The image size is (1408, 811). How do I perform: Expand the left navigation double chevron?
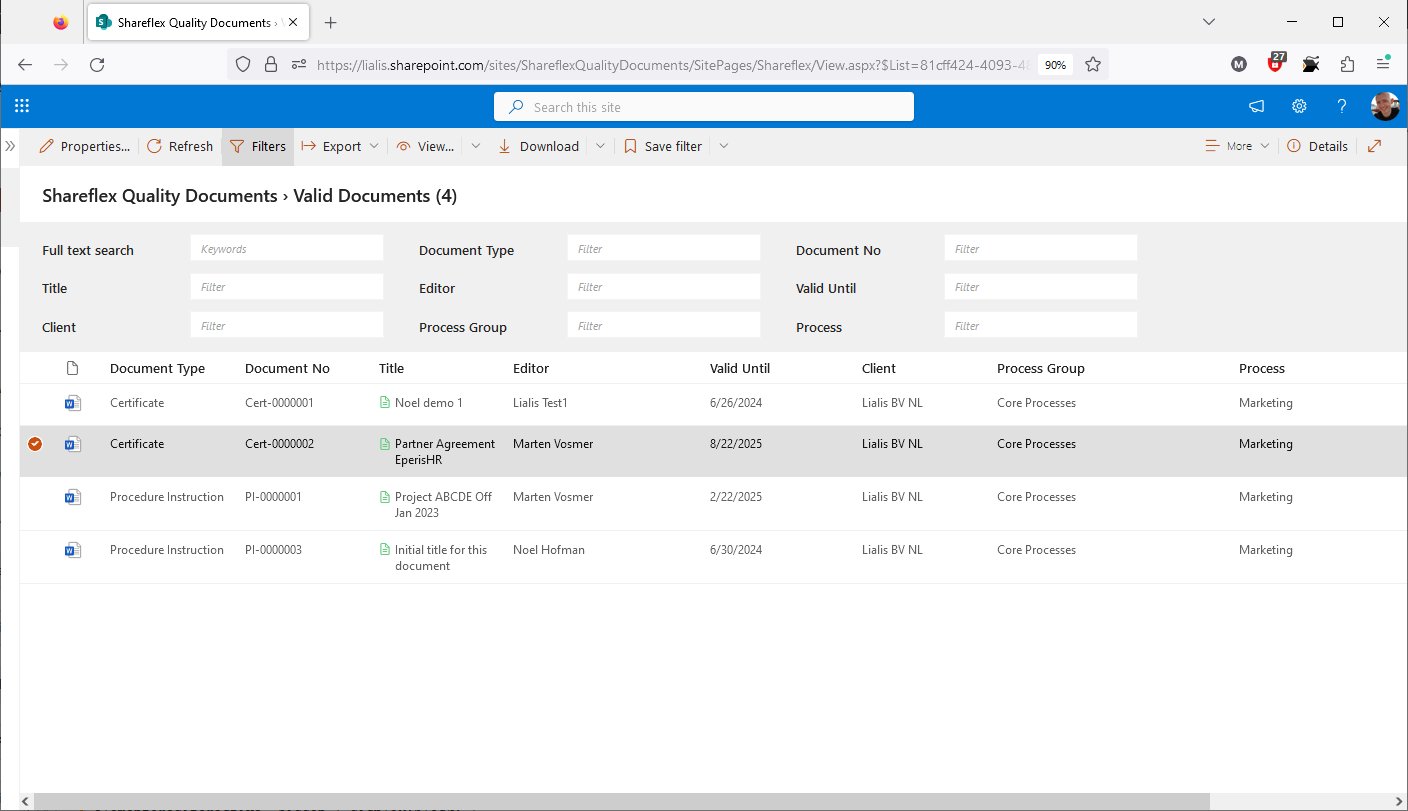click(x=10, y=146)
